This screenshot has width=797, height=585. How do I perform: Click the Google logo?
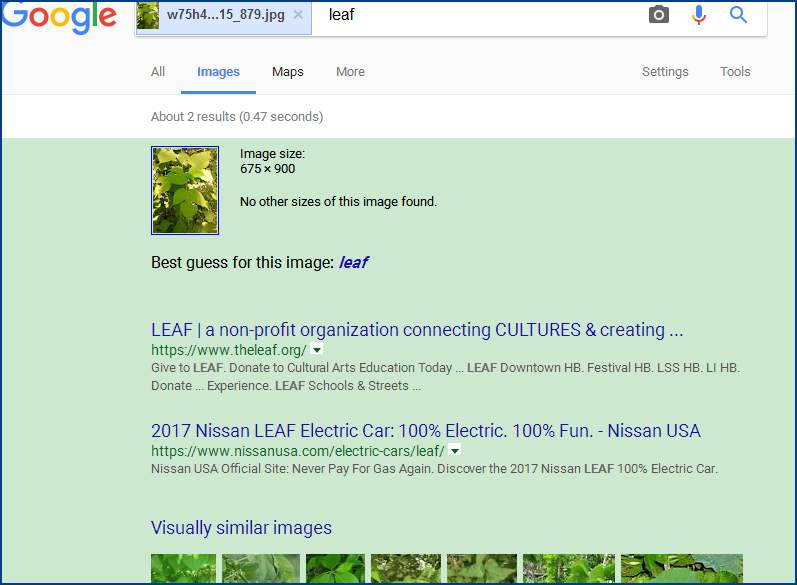(x=59, y=17)
